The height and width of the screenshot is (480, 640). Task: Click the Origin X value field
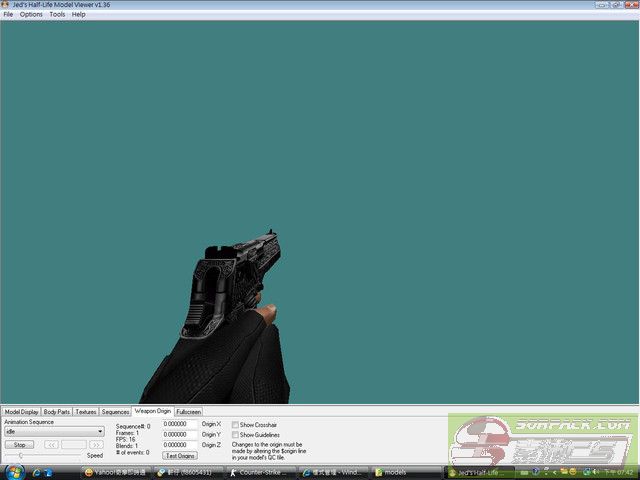(x=180, y=424)
